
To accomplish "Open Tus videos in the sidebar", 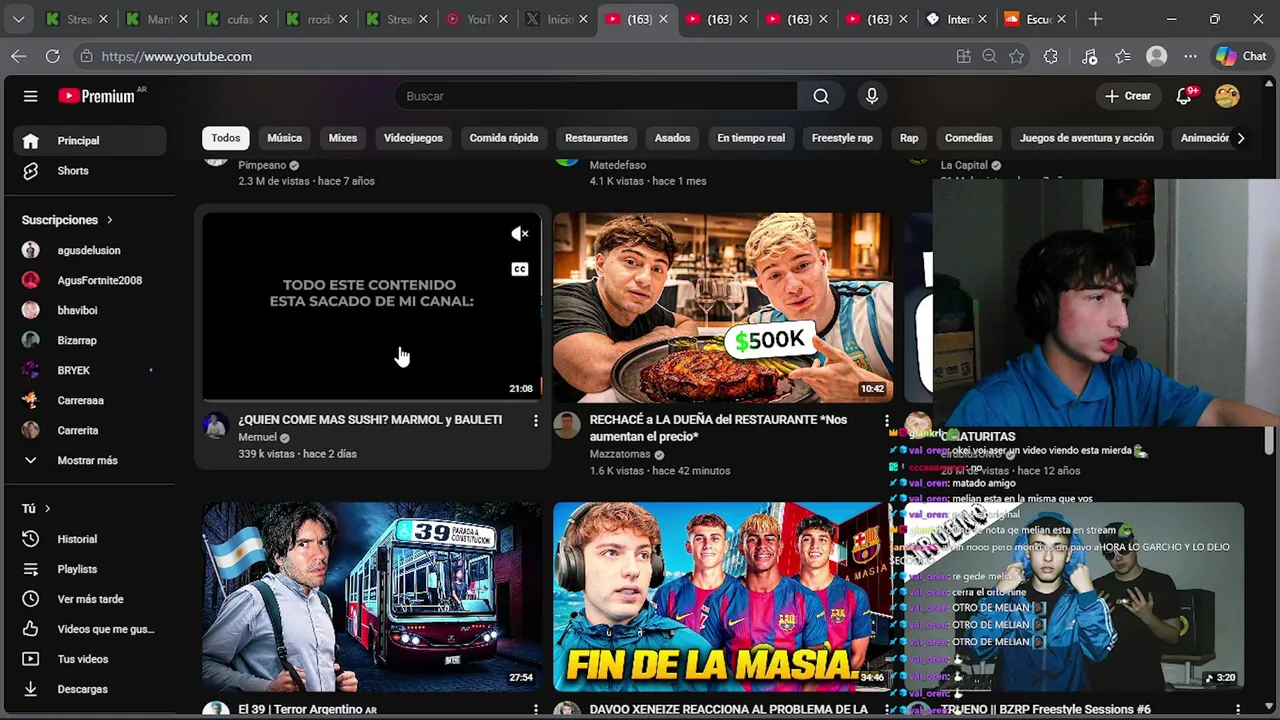I will (91, 659).
